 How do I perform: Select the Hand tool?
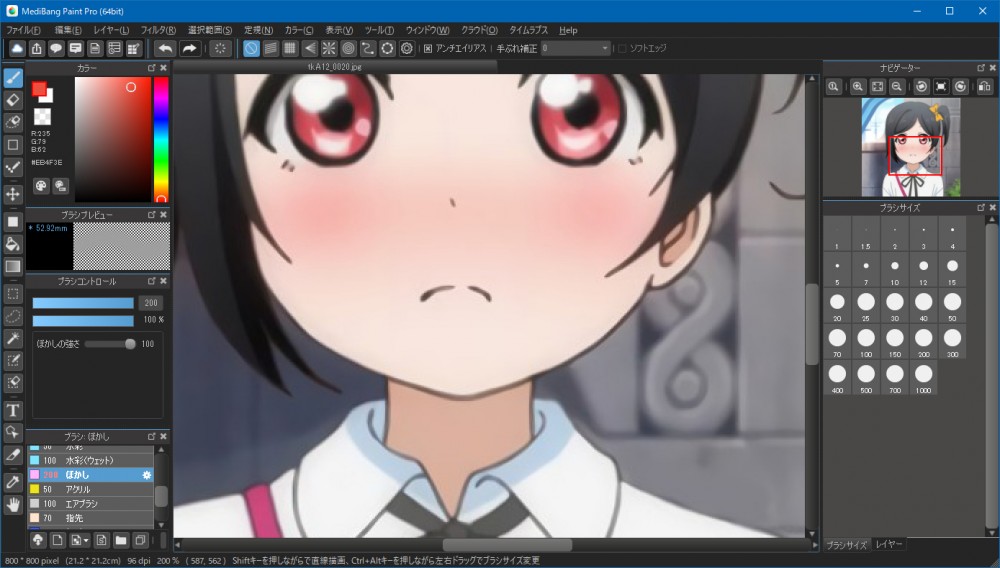click(13, 506)
